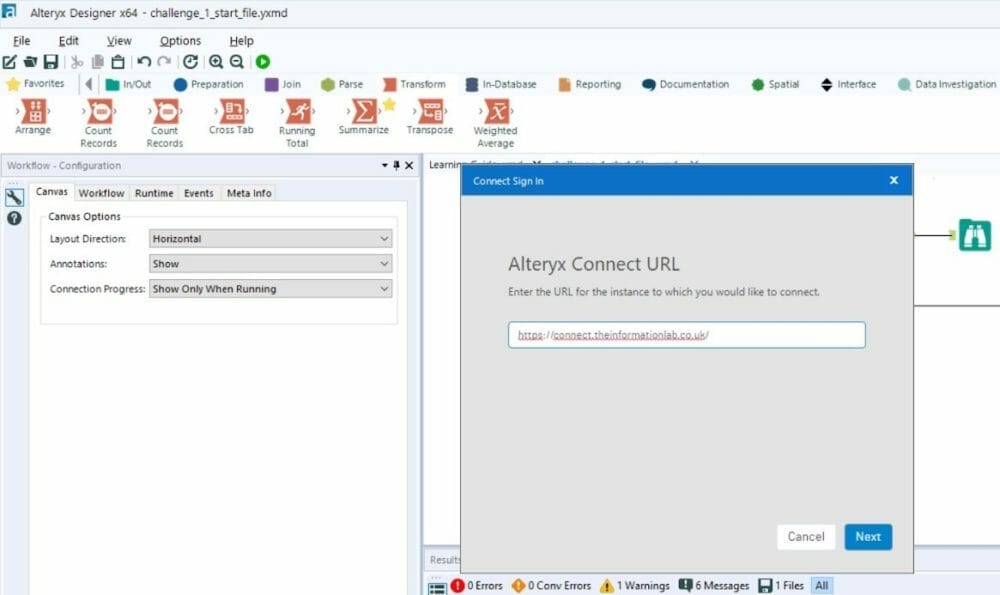Expand the Layout Direction dropdown

270,239
